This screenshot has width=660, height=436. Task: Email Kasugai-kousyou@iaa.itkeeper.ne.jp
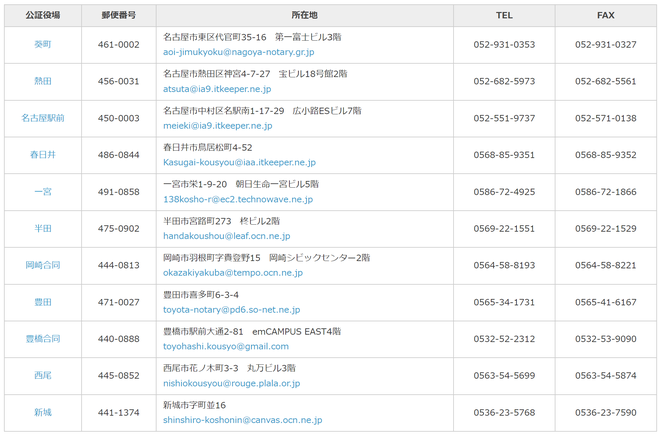coord(240,162)
